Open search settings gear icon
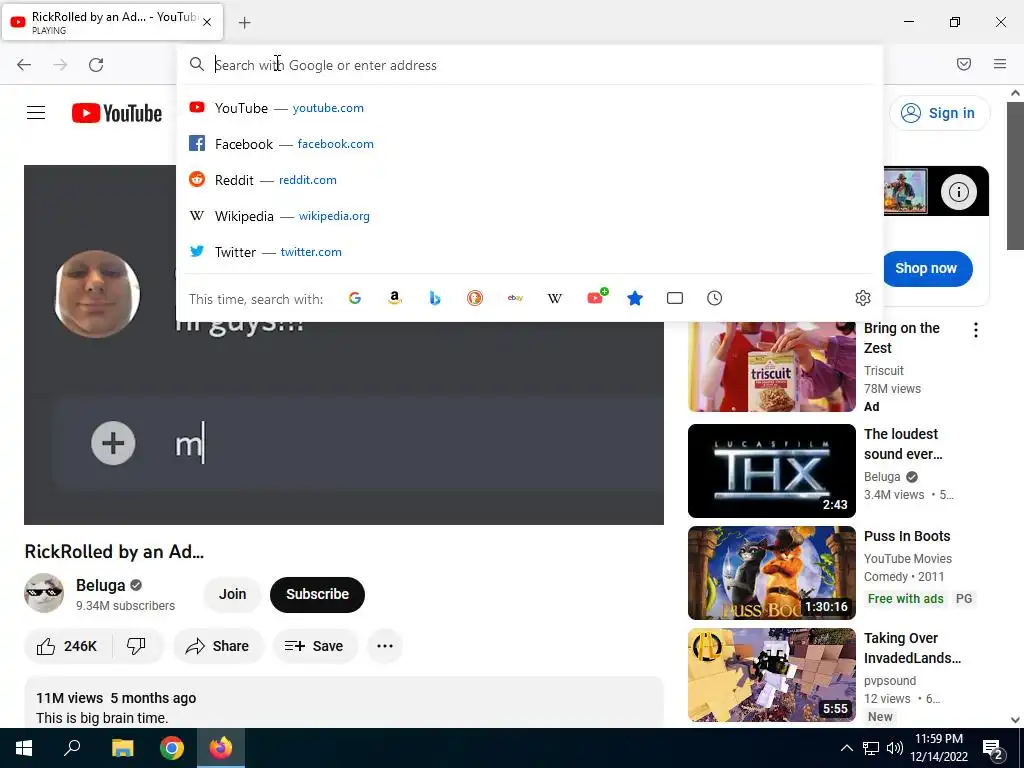Viewport: 1024px width, 768px height. click(x=863, y=298)
